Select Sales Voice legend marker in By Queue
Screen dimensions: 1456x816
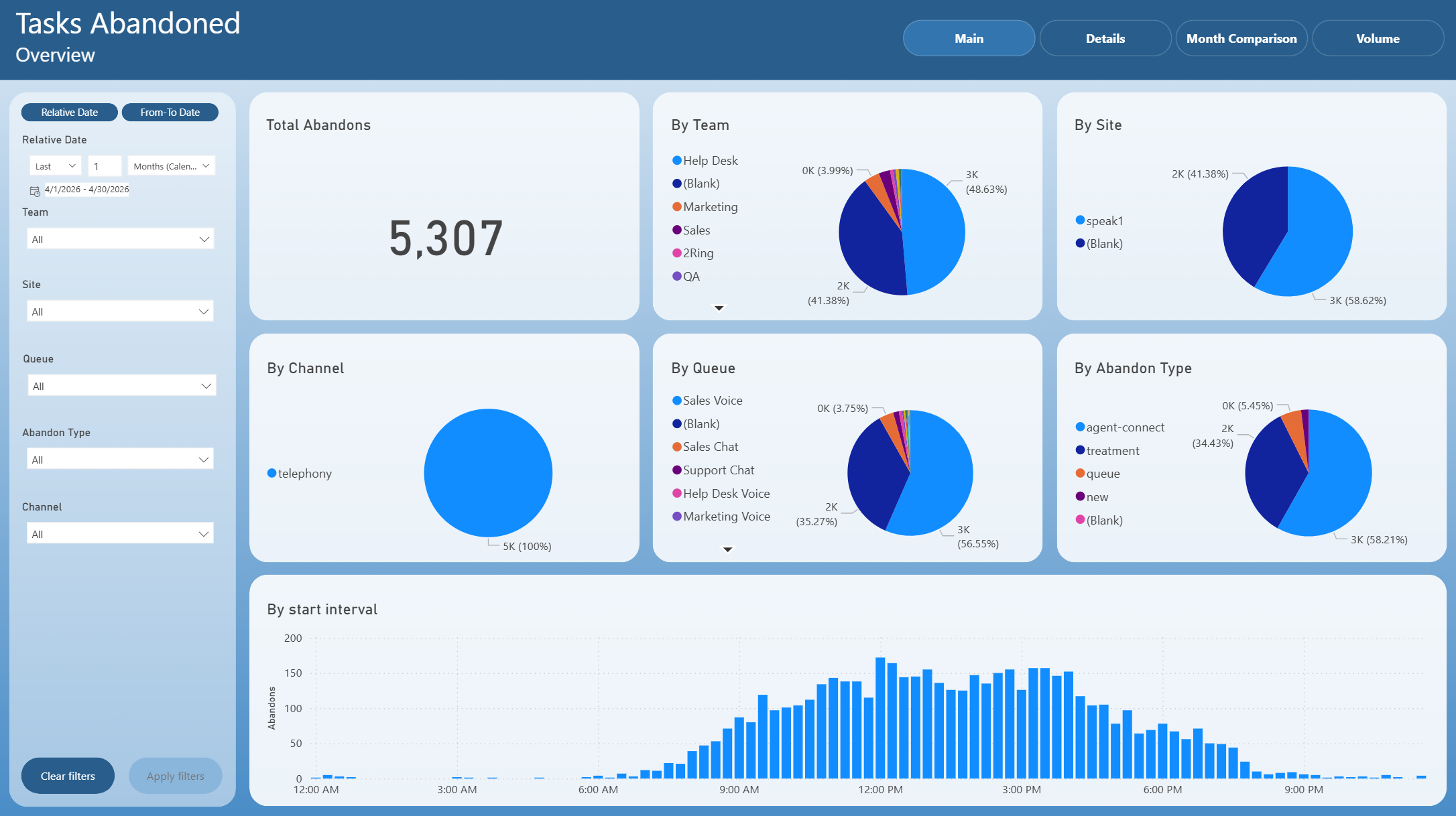point(677,400)
